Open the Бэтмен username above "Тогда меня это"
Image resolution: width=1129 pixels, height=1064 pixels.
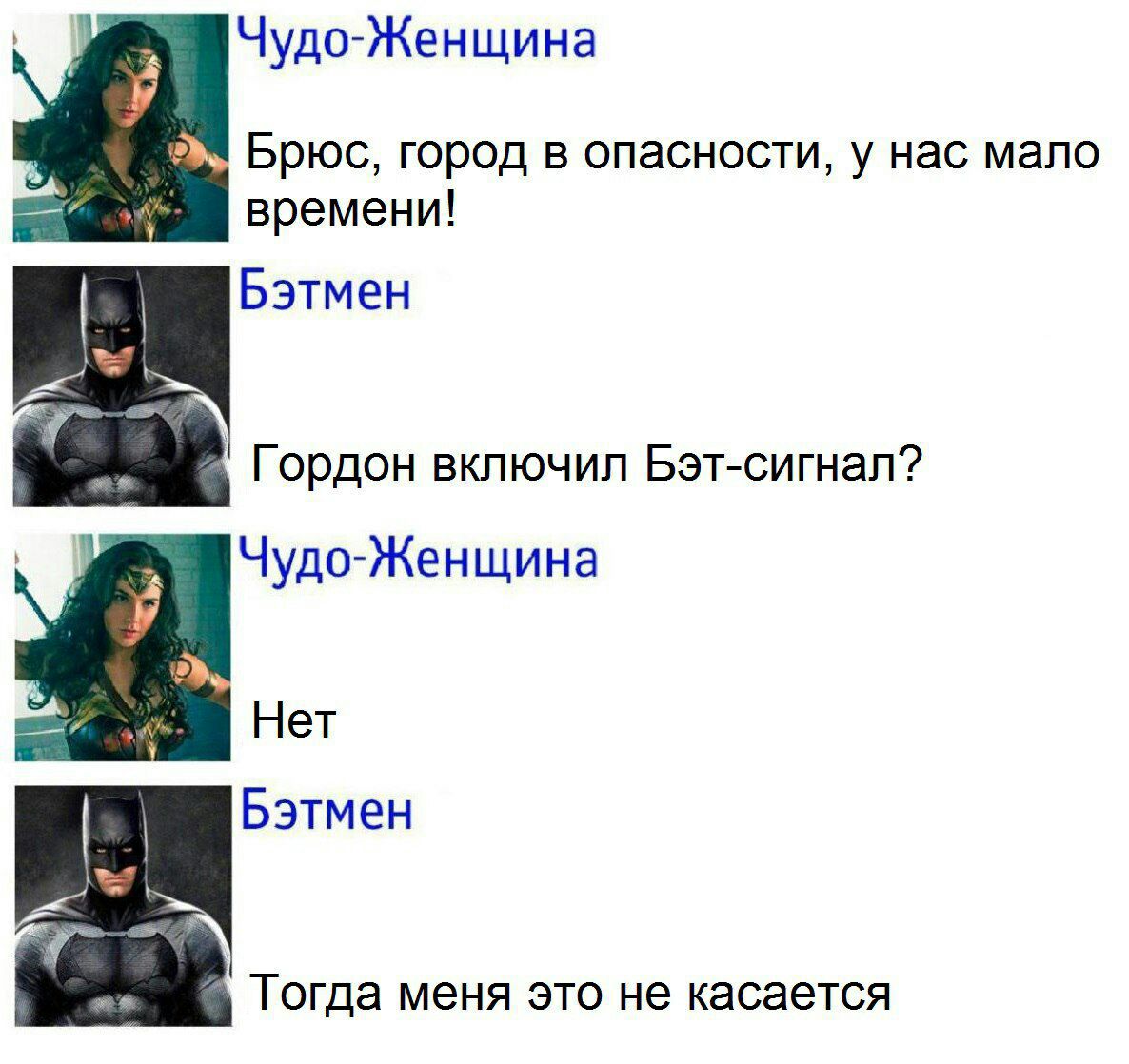coord(327,811)
